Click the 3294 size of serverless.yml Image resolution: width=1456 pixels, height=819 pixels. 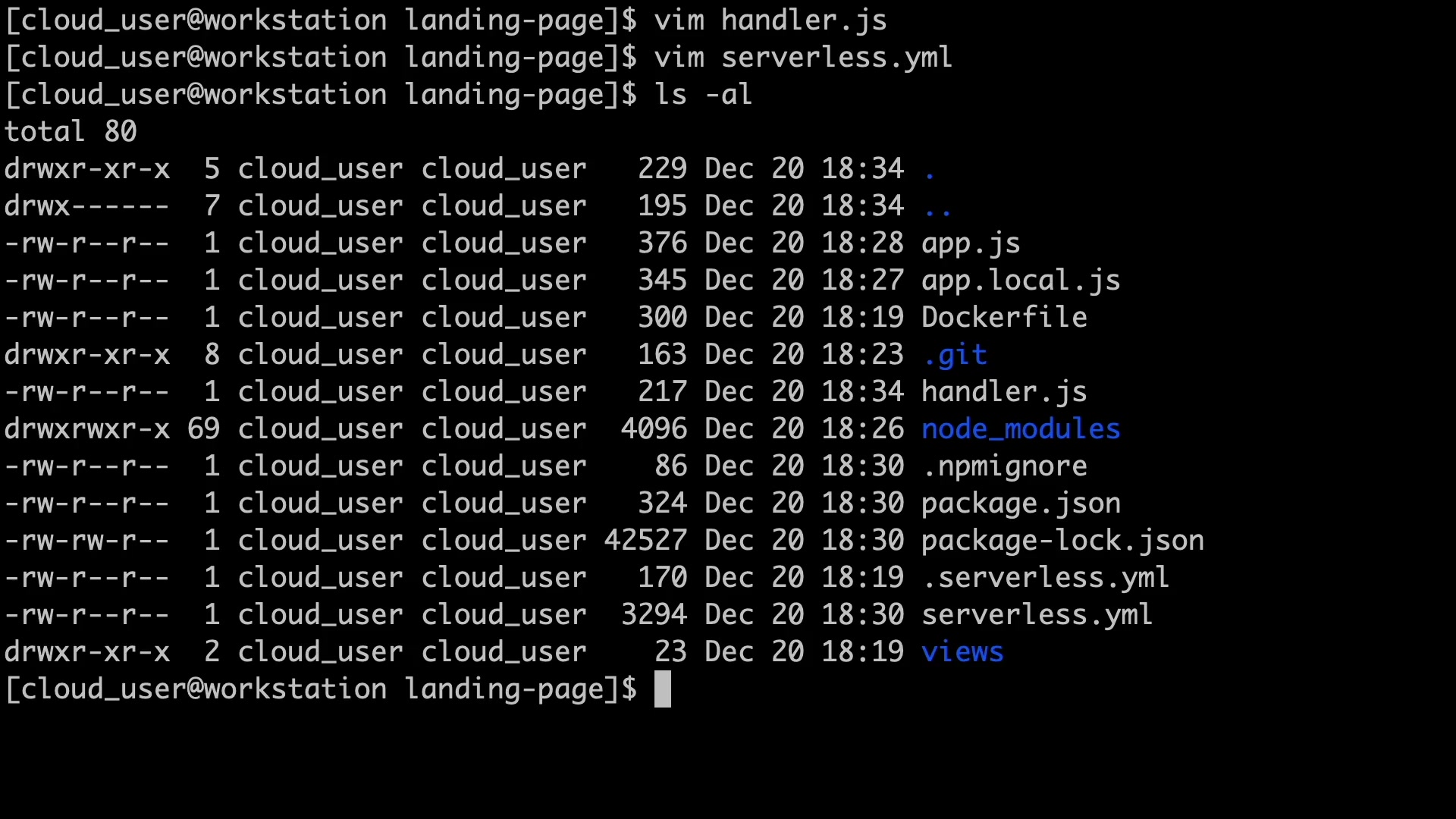(x=654, y=615)
